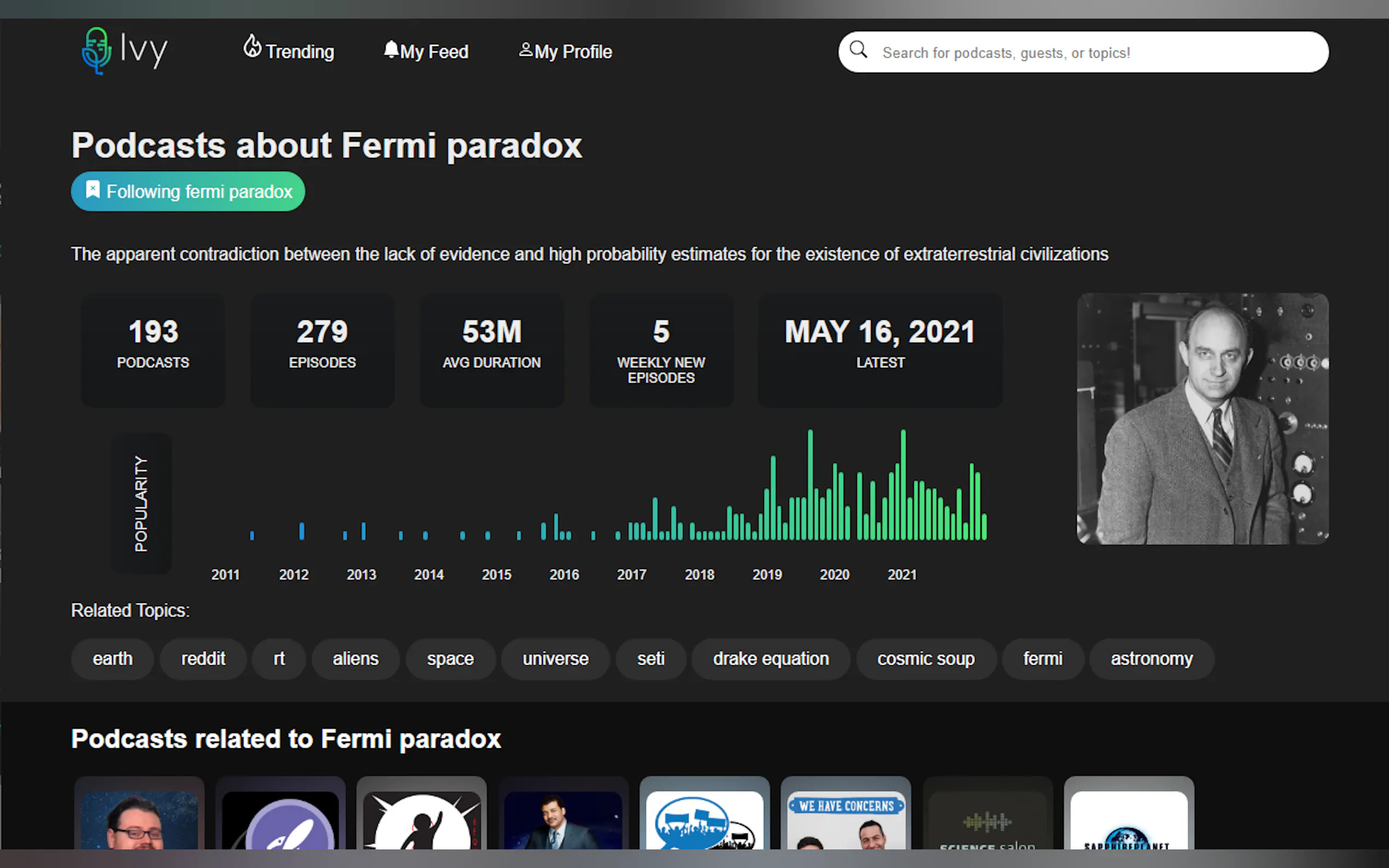Viewport: 1389px width, 868px height.
Task: Click the bell icon beside My Feed
Action: [x=391, y=49]
